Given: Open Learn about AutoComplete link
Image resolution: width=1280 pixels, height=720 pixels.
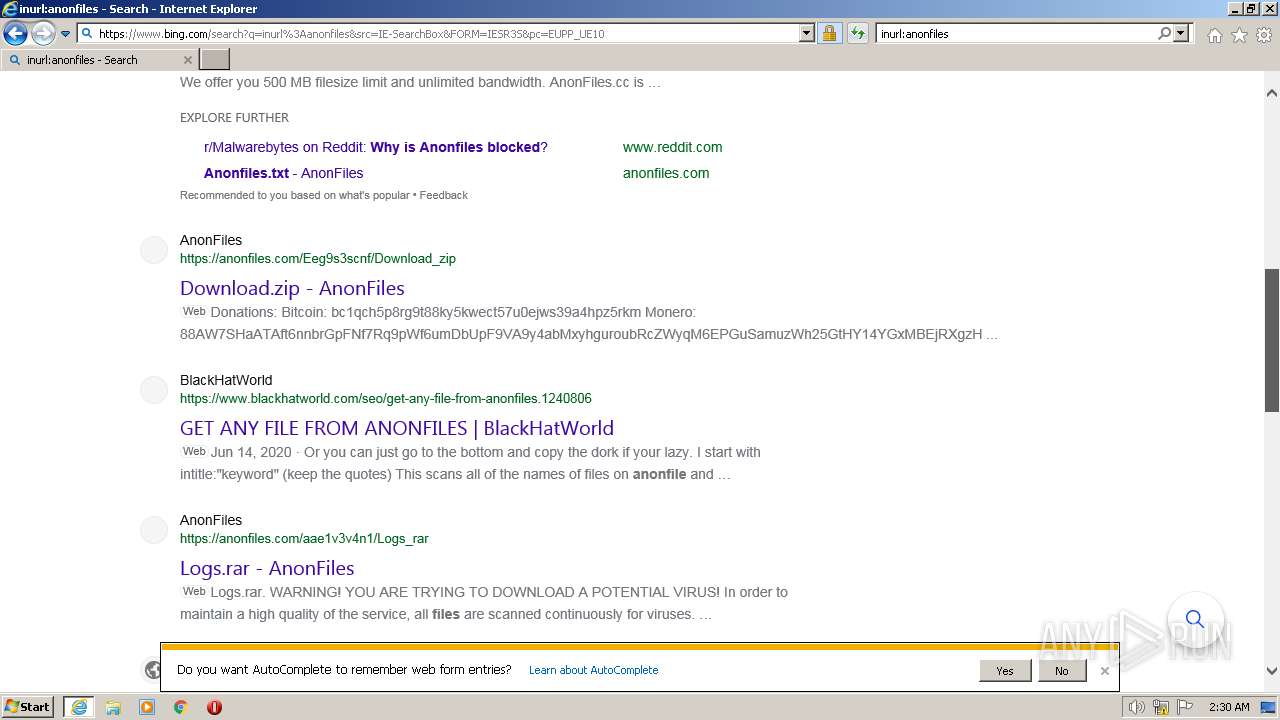Looking at the screenshot, I should pos(593,670).
